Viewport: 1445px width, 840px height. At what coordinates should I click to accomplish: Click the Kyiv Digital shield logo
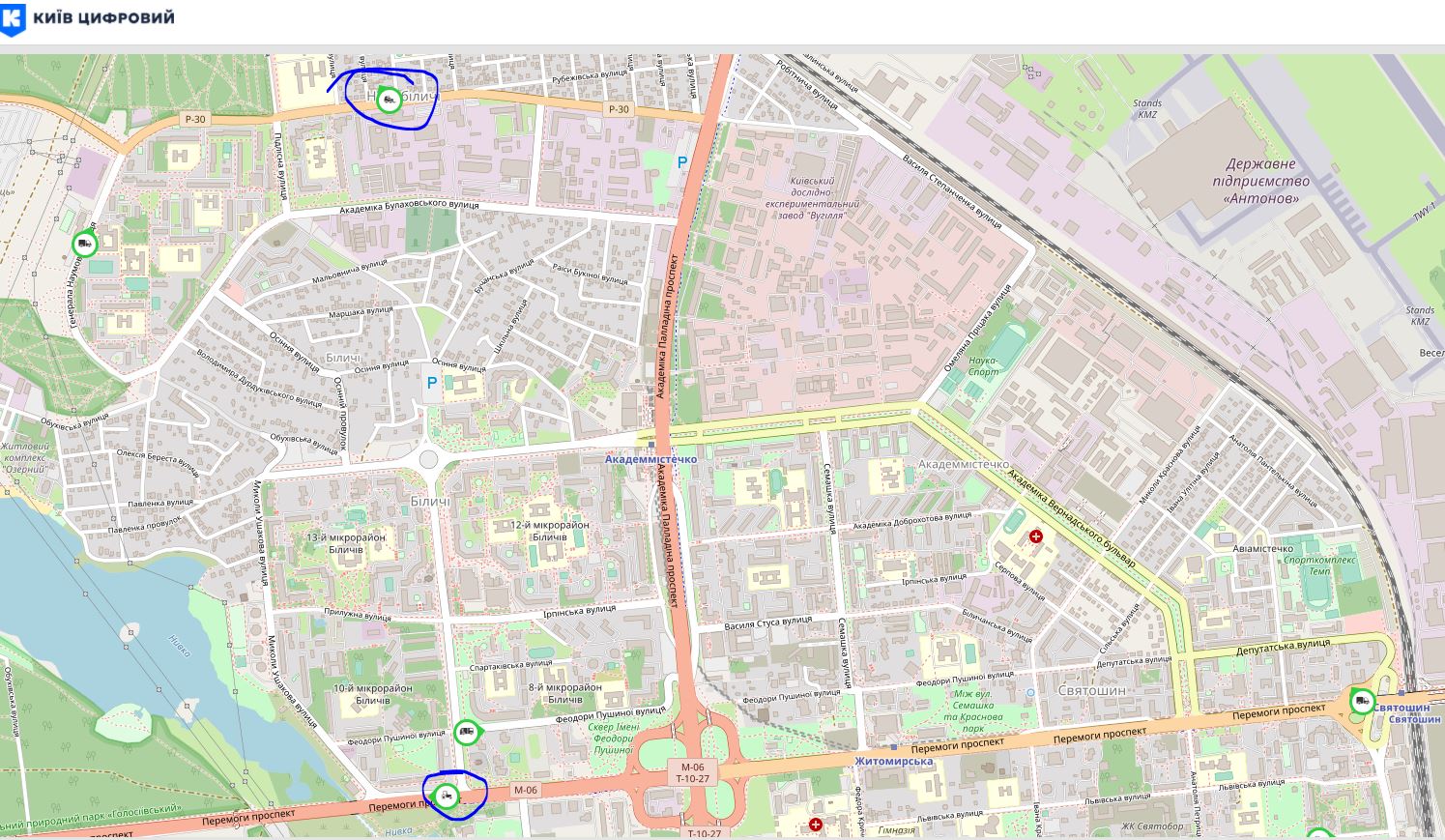tap(13, 18)
